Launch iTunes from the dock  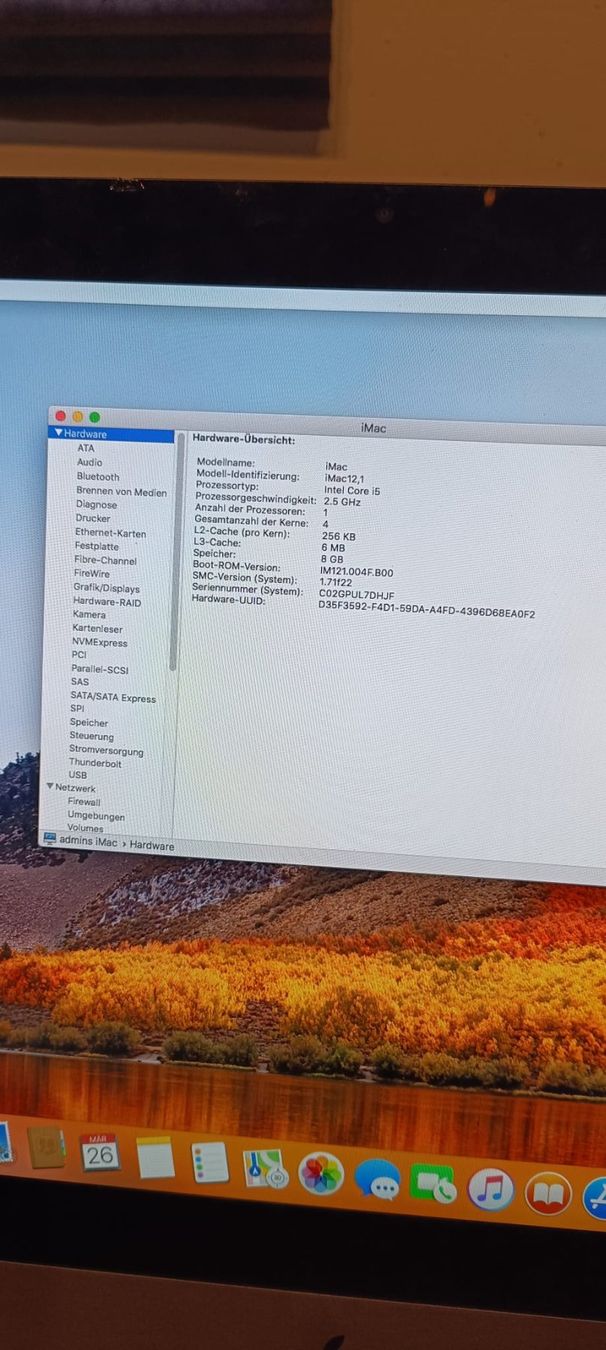491,1190
